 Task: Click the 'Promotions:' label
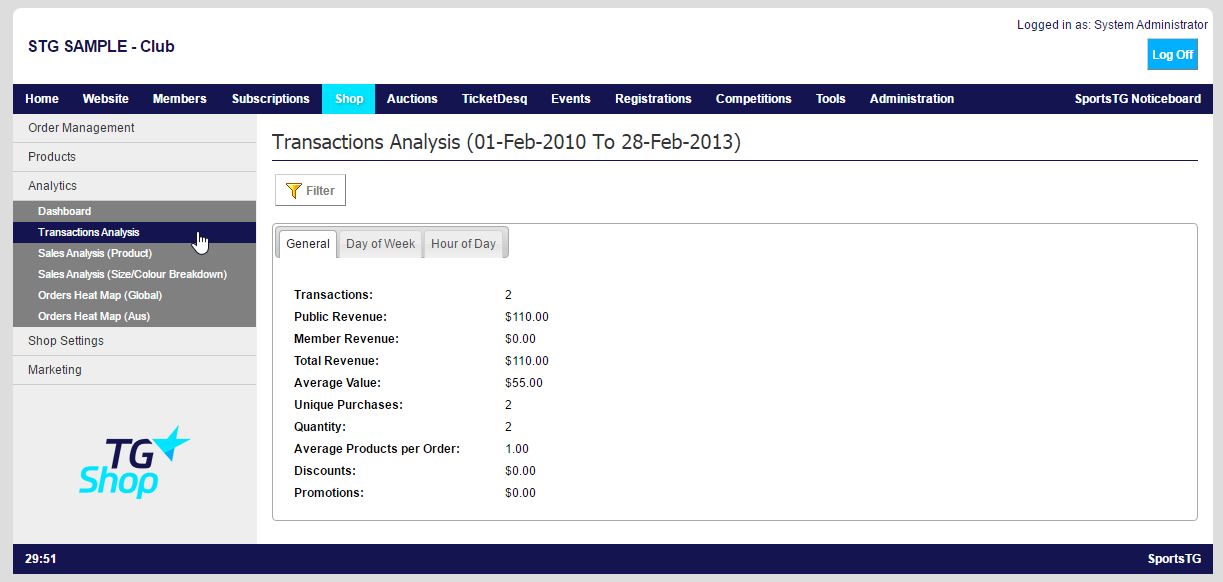pos(329,493)
